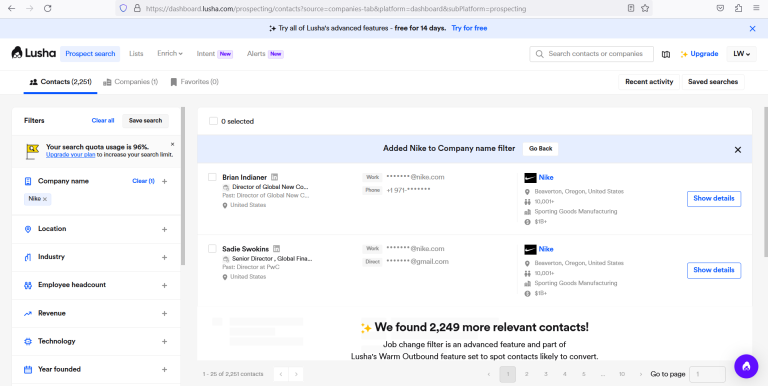Click Nike logo in Brian Indianer row
This screenshot has height=386, width=768.
pos(530,178)
